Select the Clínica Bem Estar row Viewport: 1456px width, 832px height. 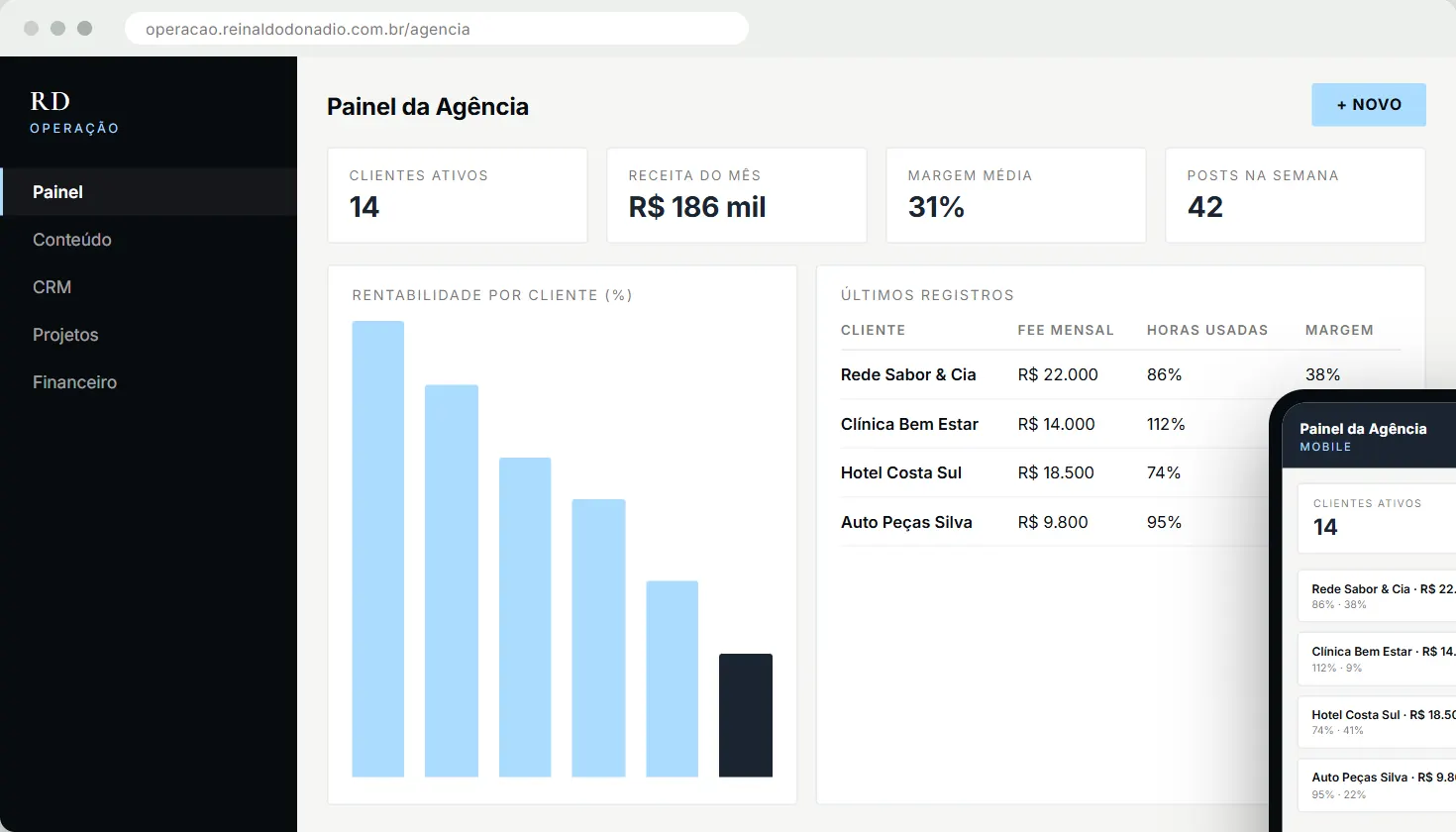(1054, 424)
